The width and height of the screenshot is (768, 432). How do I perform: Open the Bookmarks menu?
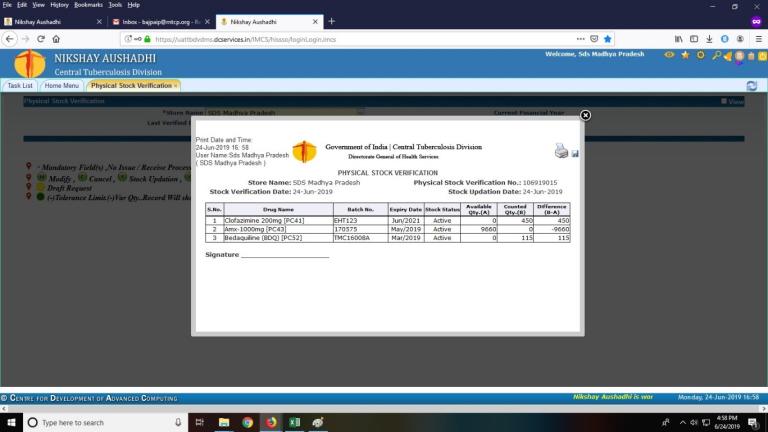88,5
